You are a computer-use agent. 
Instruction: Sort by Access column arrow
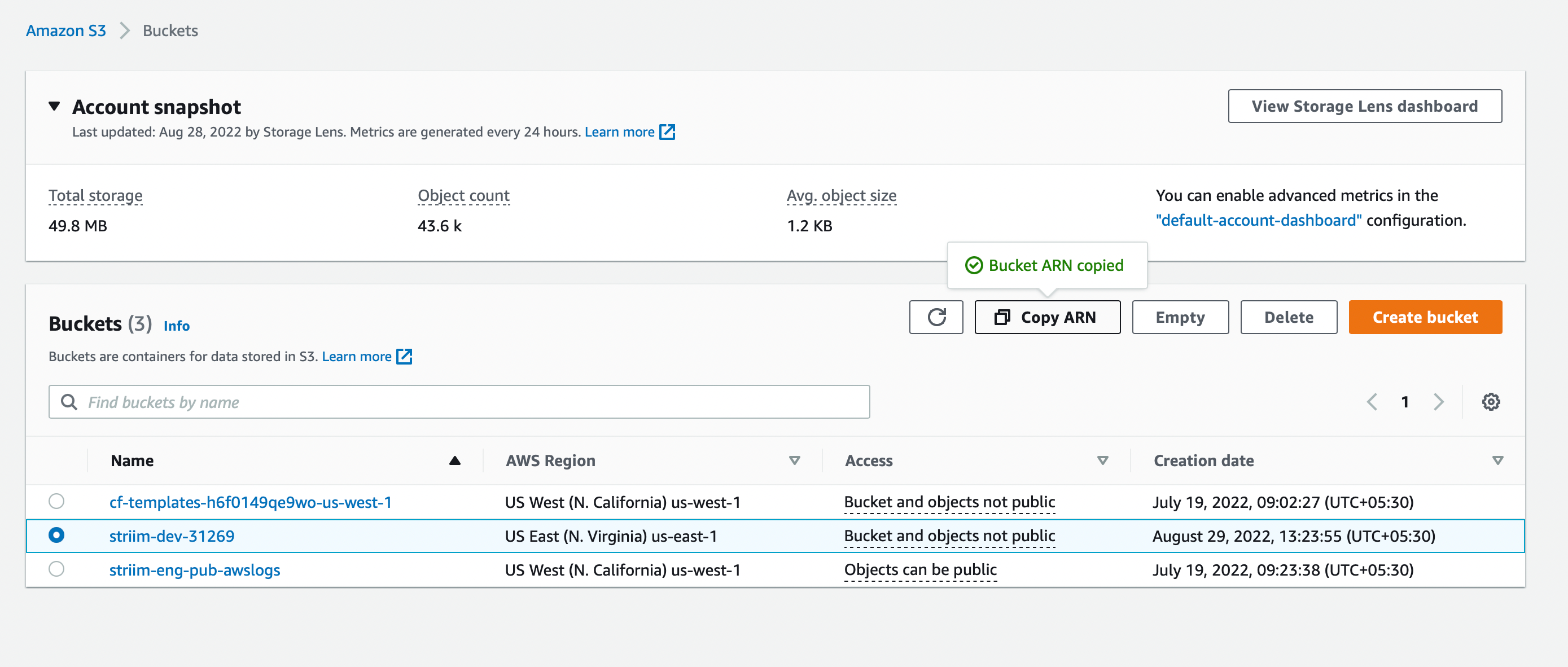coord(1102,460)
